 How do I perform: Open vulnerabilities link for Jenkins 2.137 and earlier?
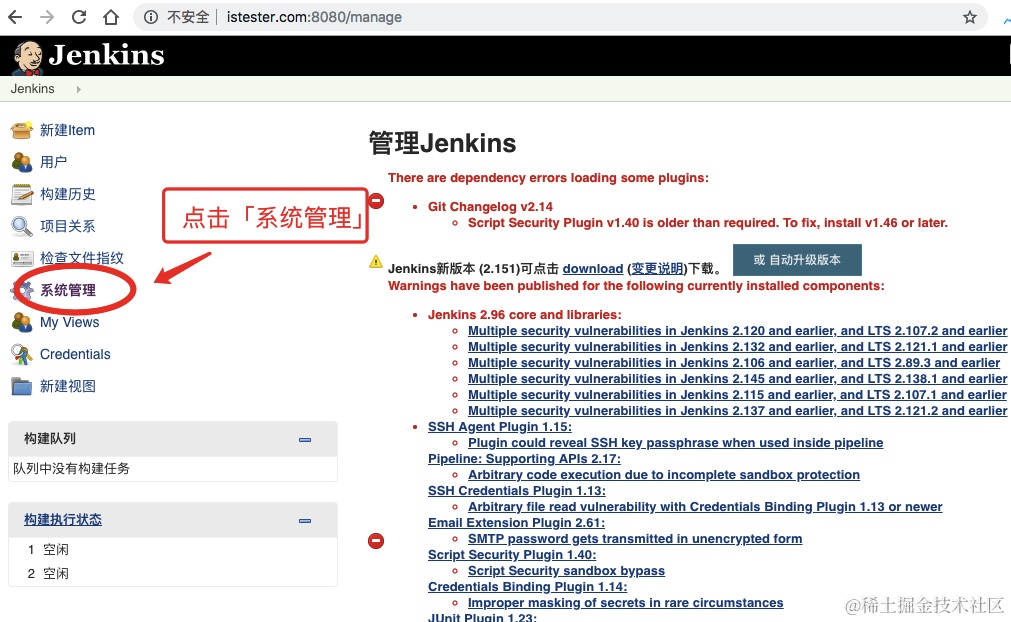737,411
